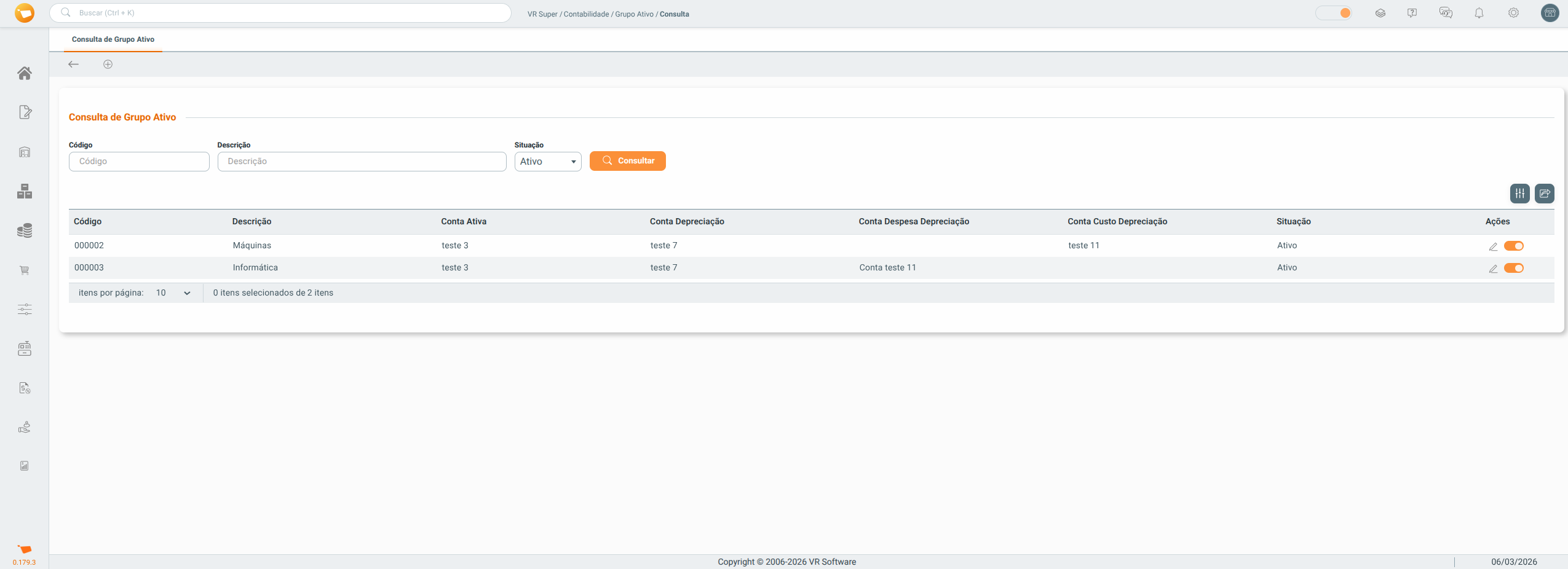Toggle the active switch for Máquinas
1568x569 pixels.
(x=1513, y=246)
